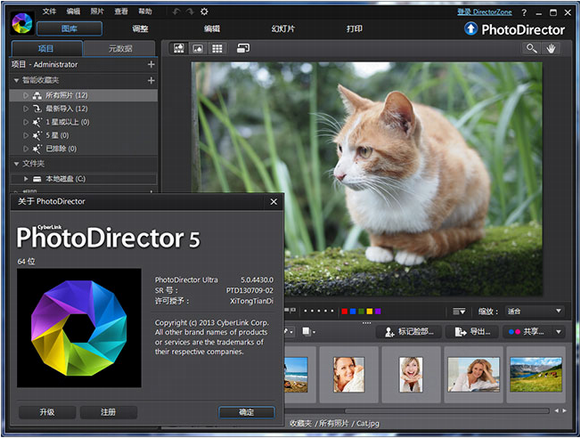580x438 pixels.
Task: Open preferences with the gear icon
Action: [204, 12]
